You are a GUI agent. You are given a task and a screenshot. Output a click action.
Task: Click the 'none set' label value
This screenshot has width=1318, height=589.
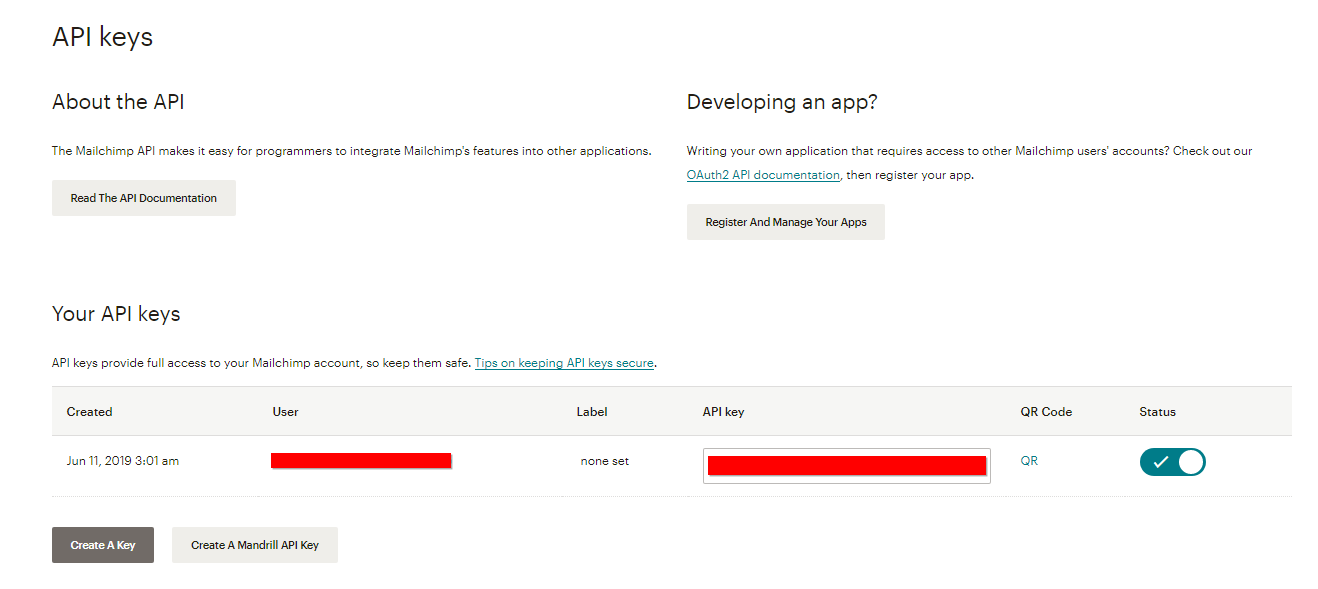(605, 461)
